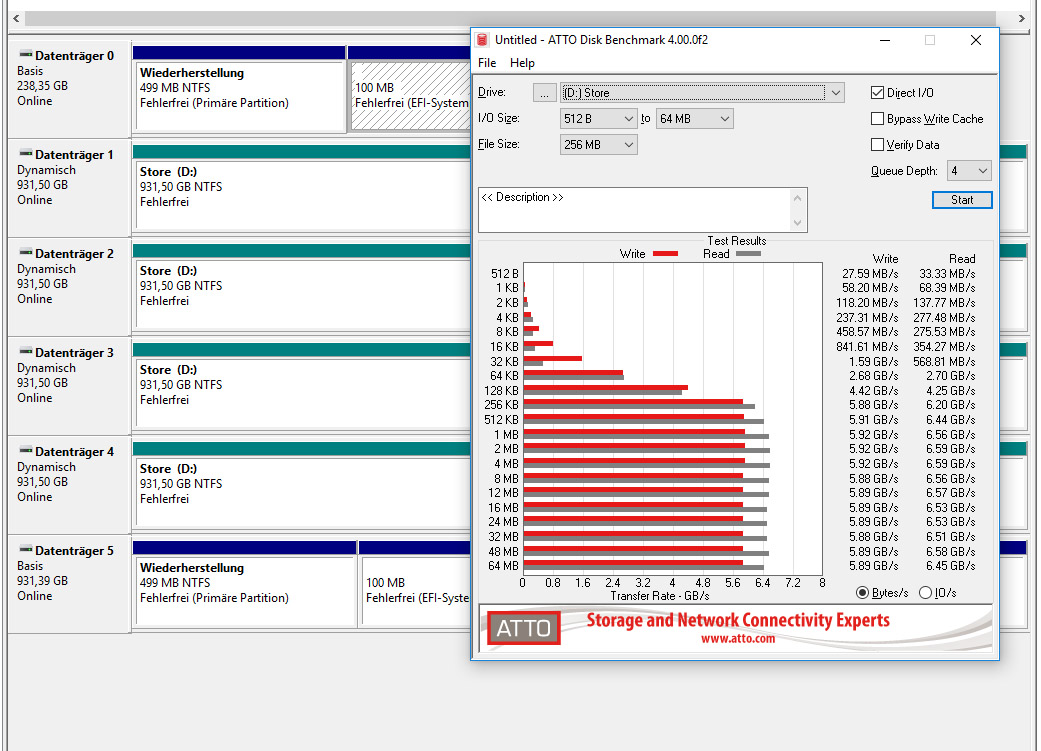Select the Store (D:) volume on Datenträger 2
The image size is (1041, 751).
click(303, 294)
